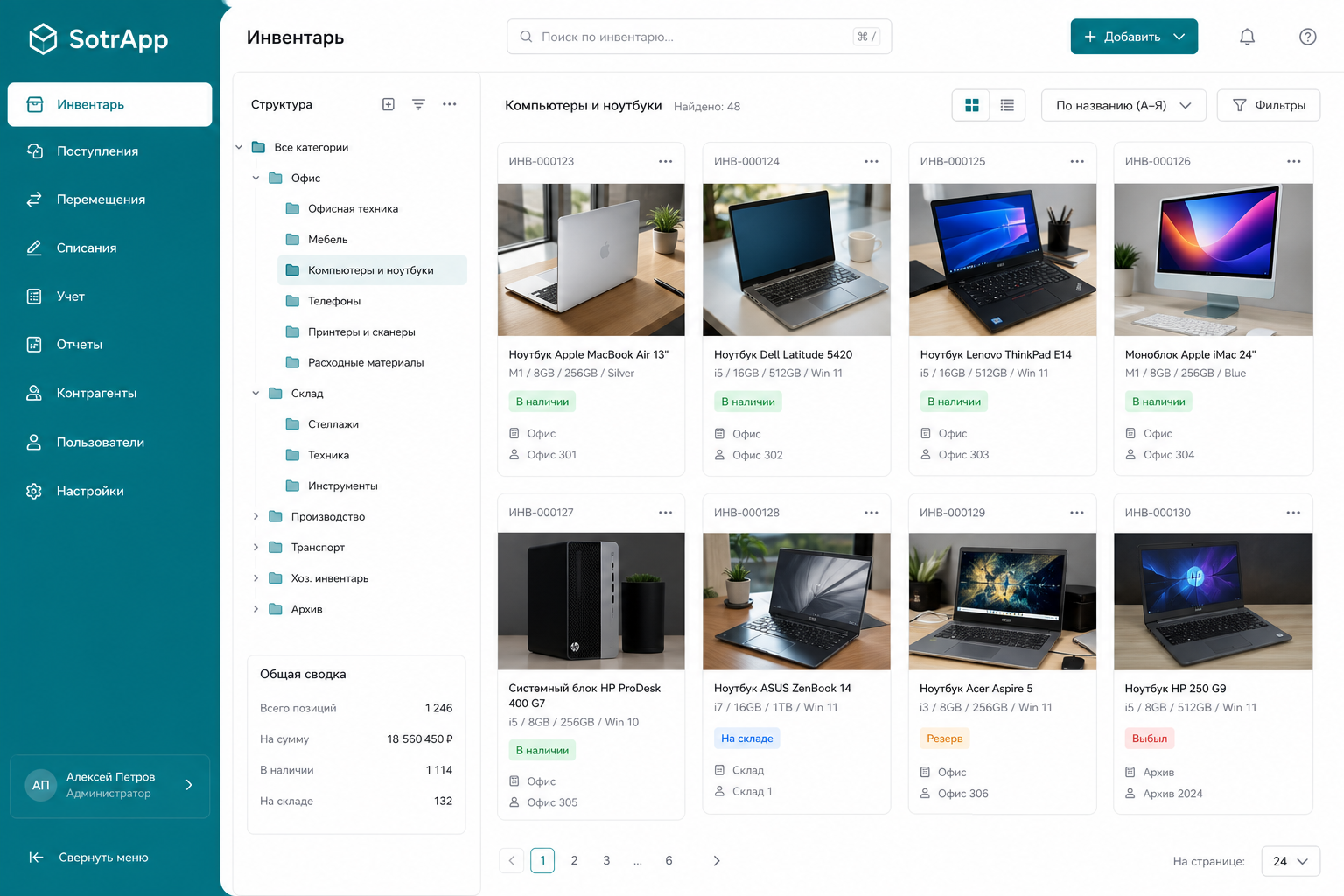Open Отчеты section
This screenshot has width=1344, height=896.
point(109,345)
